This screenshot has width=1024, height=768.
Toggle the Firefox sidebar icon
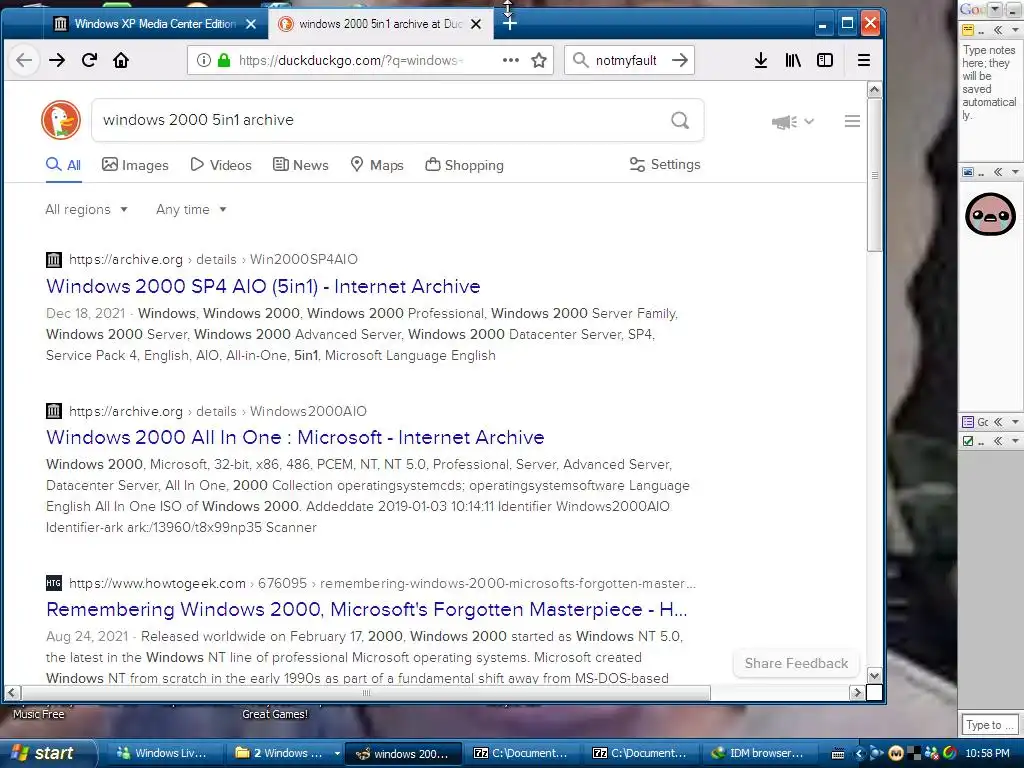pos(825,60)
